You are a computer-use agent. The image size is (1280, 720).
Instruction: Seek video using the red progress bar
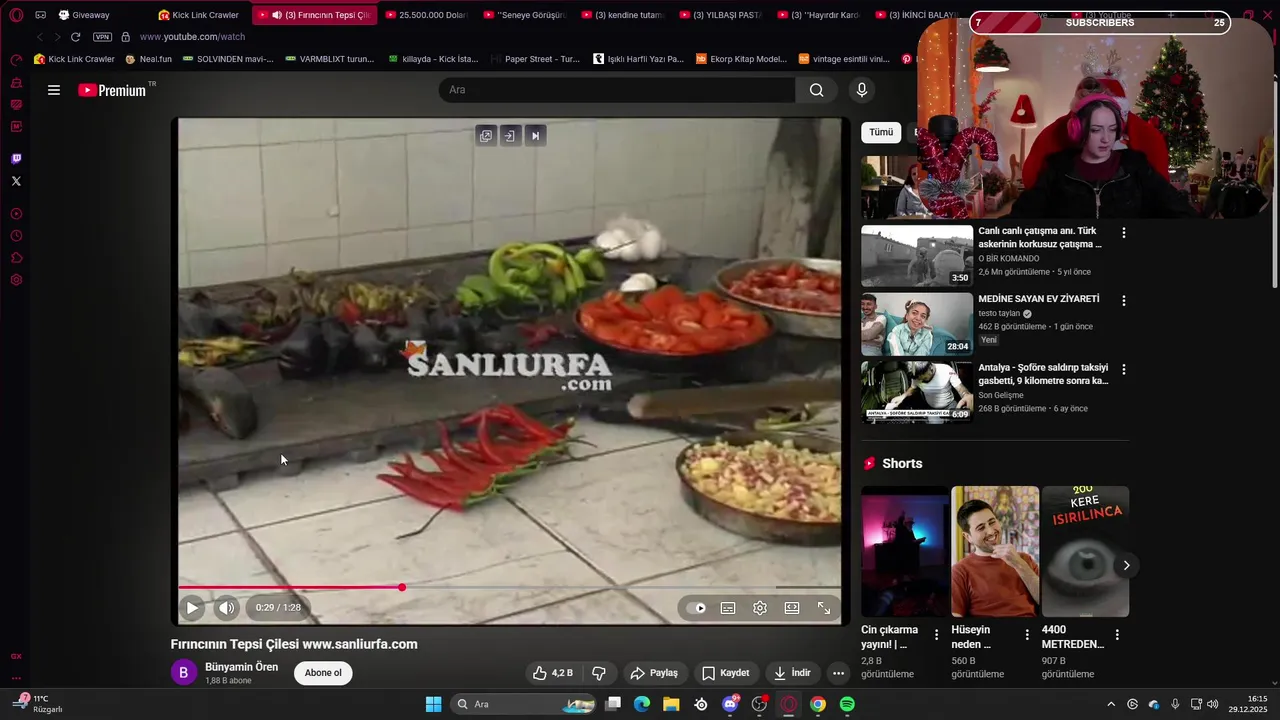click(x=509, y=587)
